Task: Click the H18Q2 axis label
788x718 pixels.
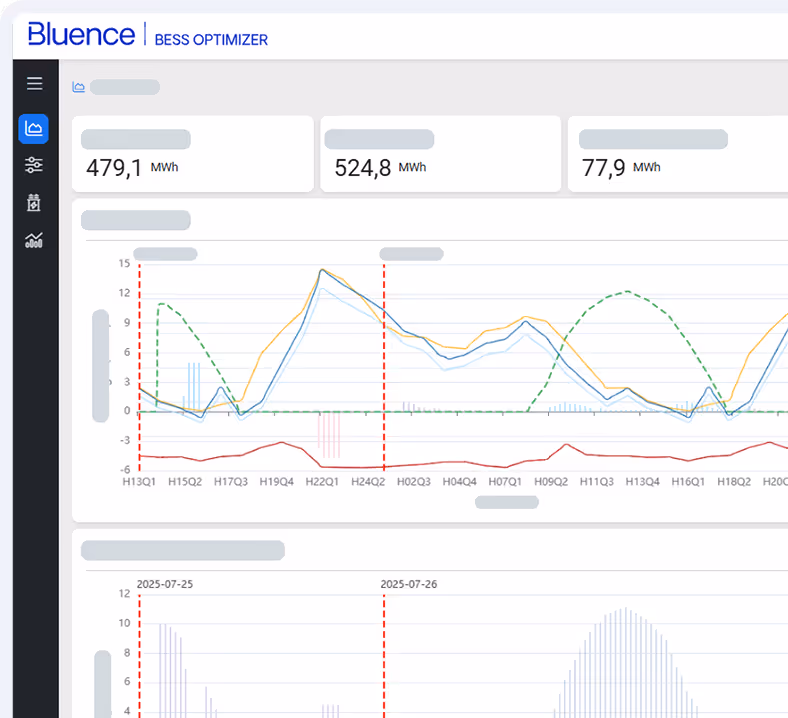Action: [734, 482]
